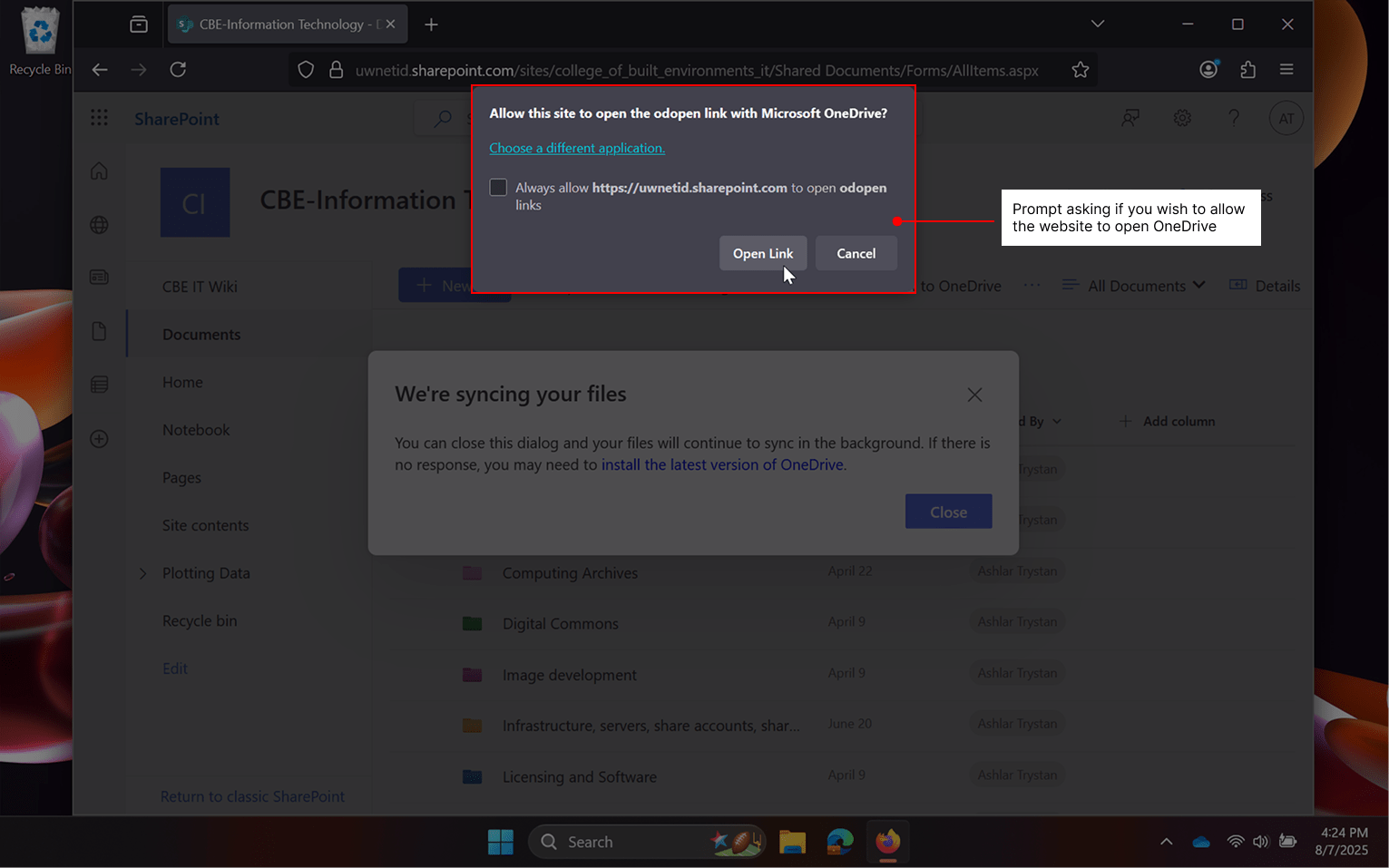Open the Sorted By column dropdown
Viewport: 1389px width, 868px height.
point(1036,421)
